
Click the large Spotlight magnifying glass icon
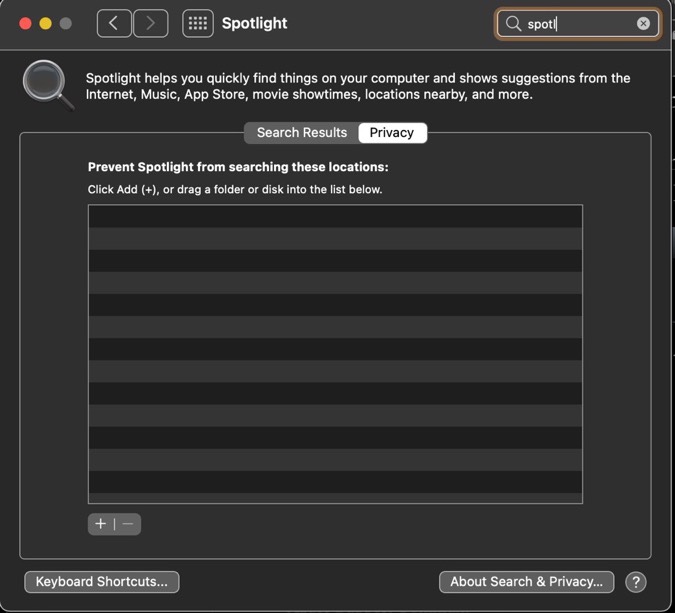pyautogui.click(x=48, y=85)
